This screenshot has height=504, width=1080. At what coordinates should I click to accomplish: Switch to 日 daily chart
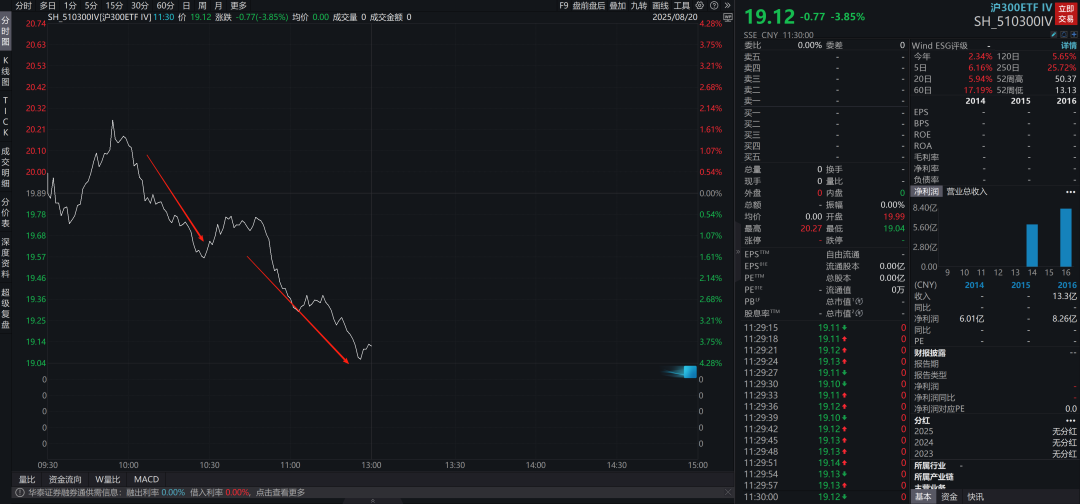pyautogui.click(x=186, y=5)
